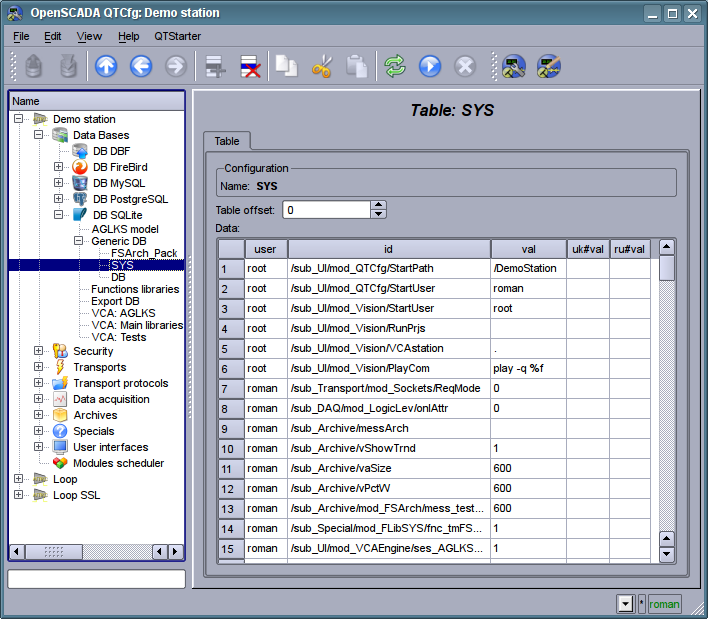The image size is (708, 619).
Task: Click the scissors cut icon
Action: (321, 66)
